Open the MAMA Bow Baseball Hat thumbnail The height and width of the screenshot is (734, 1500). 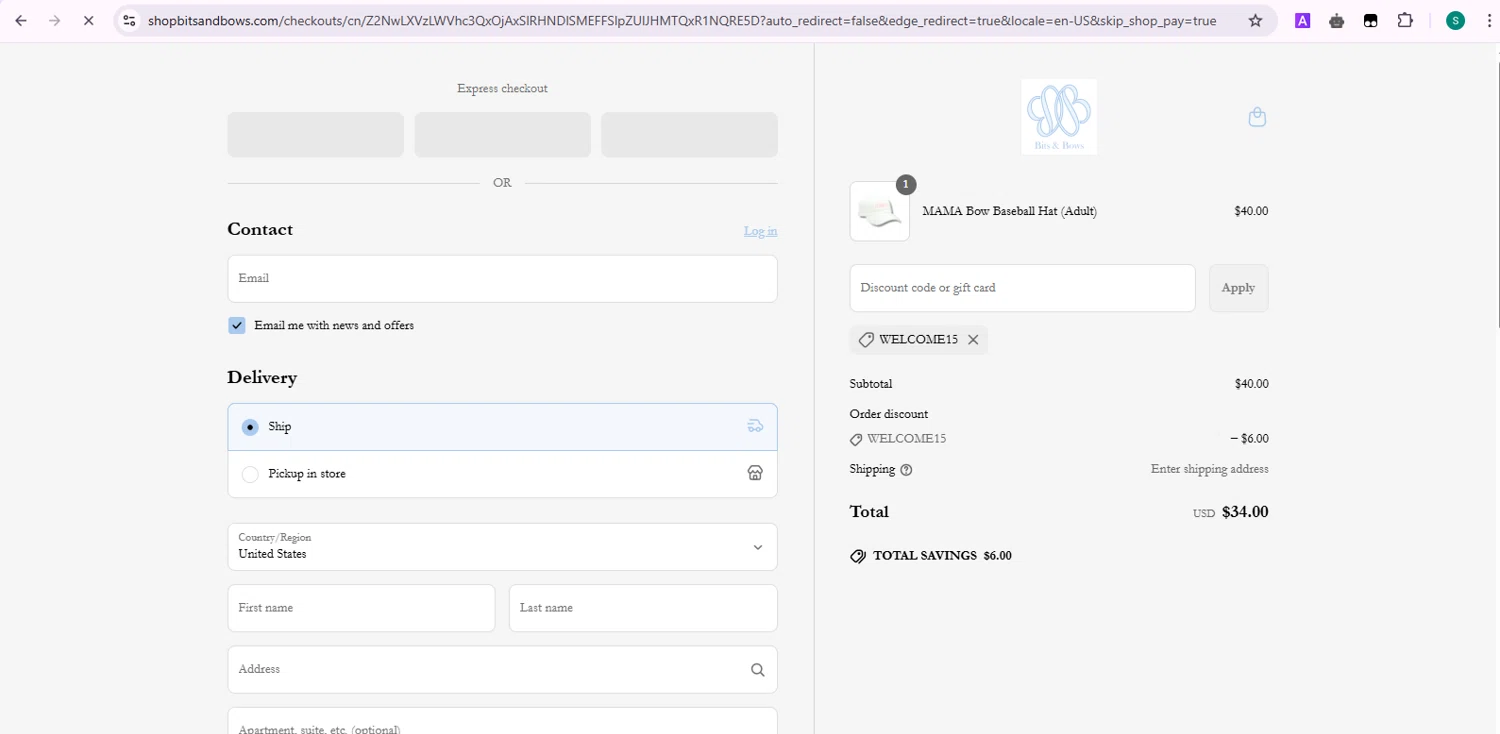pyautogui.click(x=880, y=211)
